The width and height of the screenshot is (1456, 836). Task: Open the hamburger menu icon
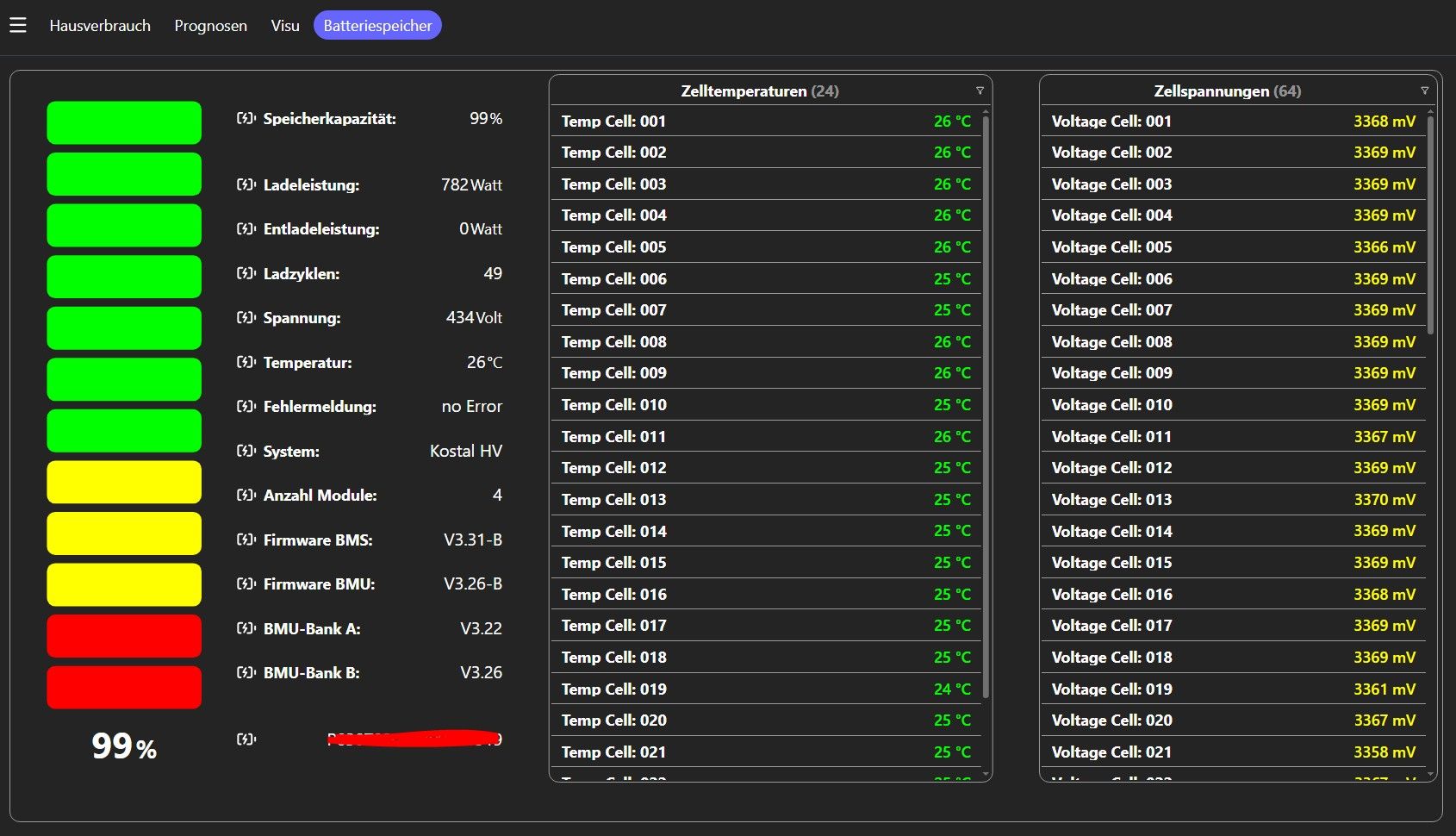point(18,25)
